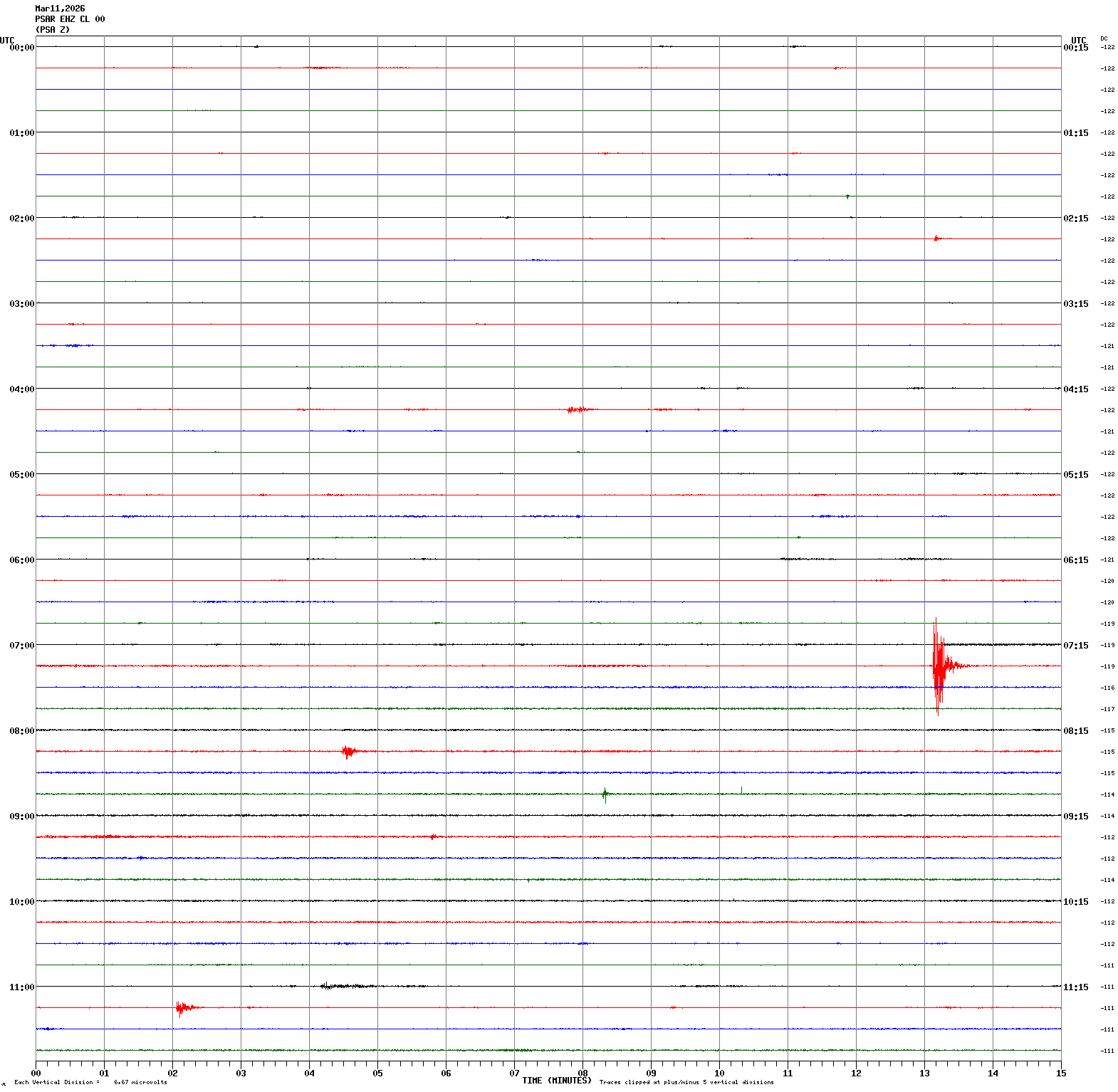This screenshot has height=1092, width=1118.
Task: Click the 15 minute tick label at bottom right
Action: click(x=1061, y=1073)
